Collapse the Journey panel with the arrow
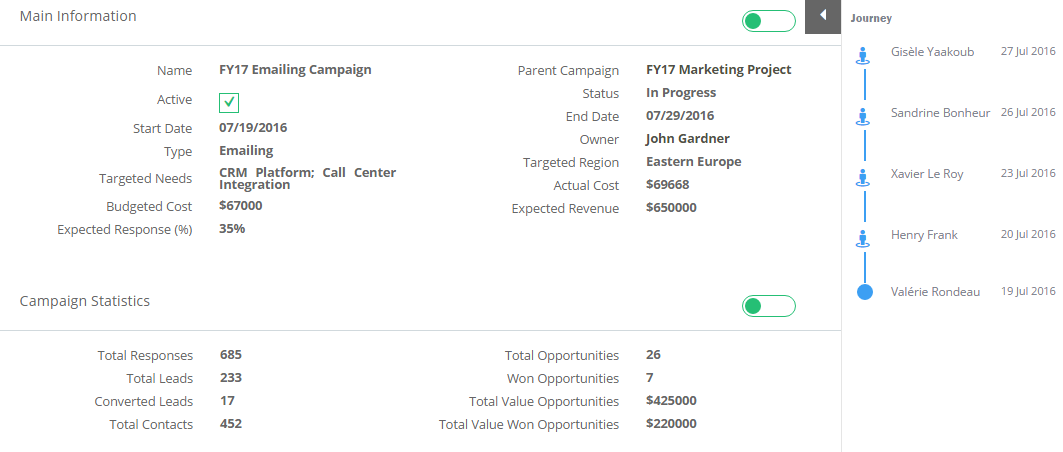Screen dimensions: 1063x452 pos(822,16)
